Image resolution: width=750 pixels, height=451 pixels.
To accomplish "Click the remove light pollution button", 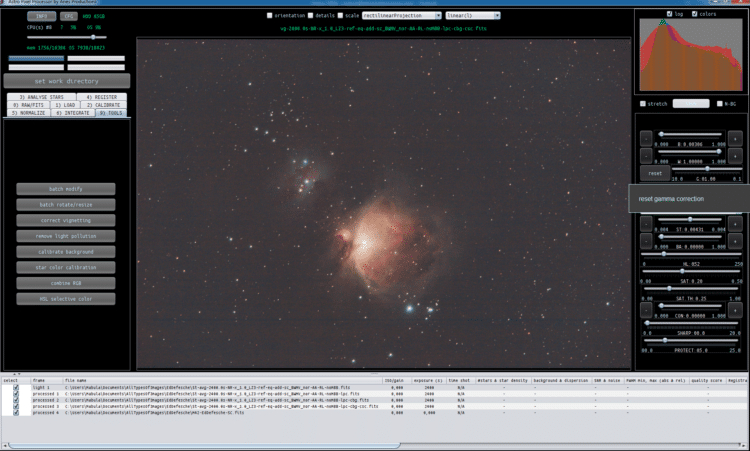I will coord(66,236).
